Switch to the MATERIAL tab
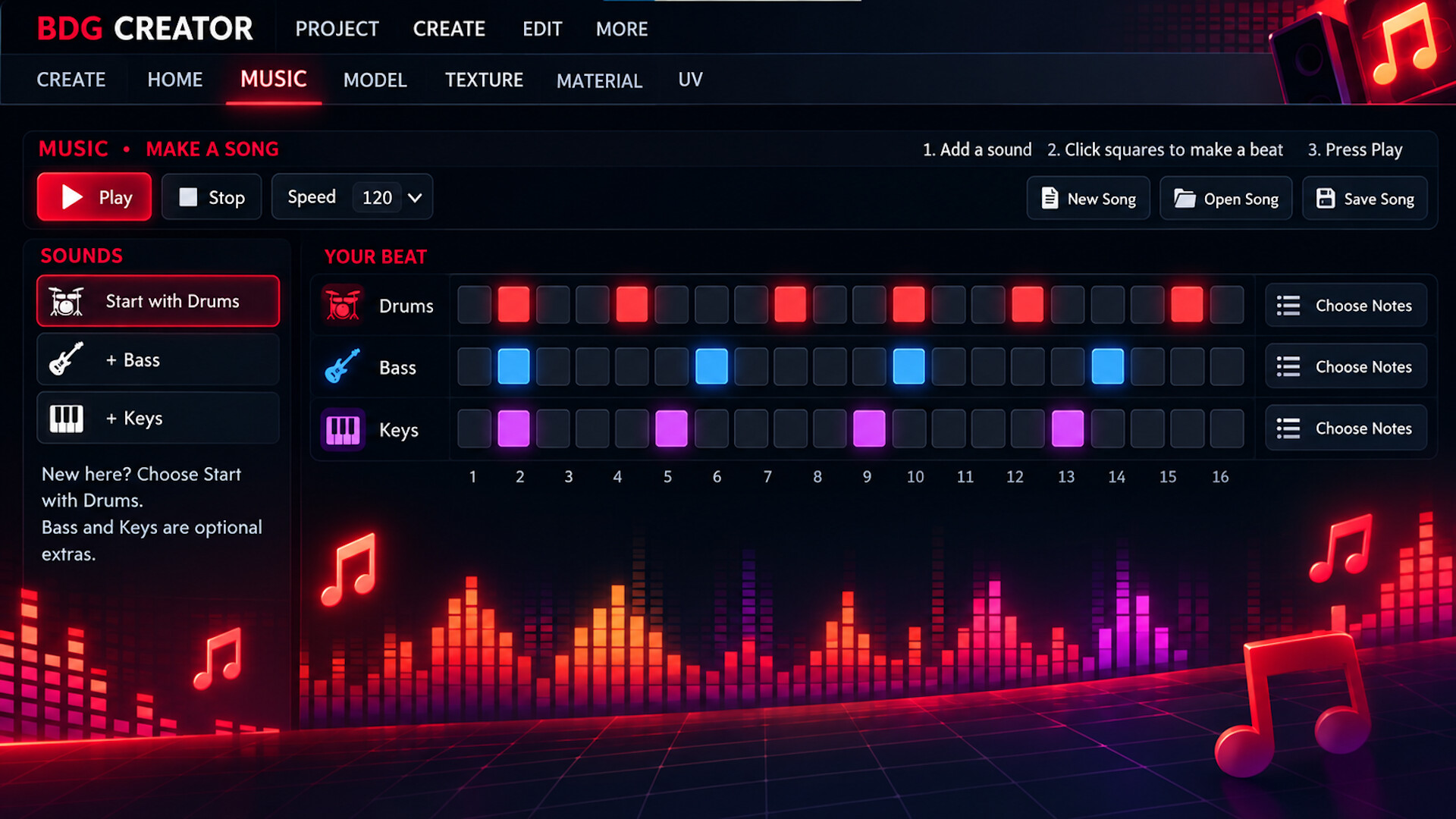This screenshot has height=819, width=1456. 599,80
